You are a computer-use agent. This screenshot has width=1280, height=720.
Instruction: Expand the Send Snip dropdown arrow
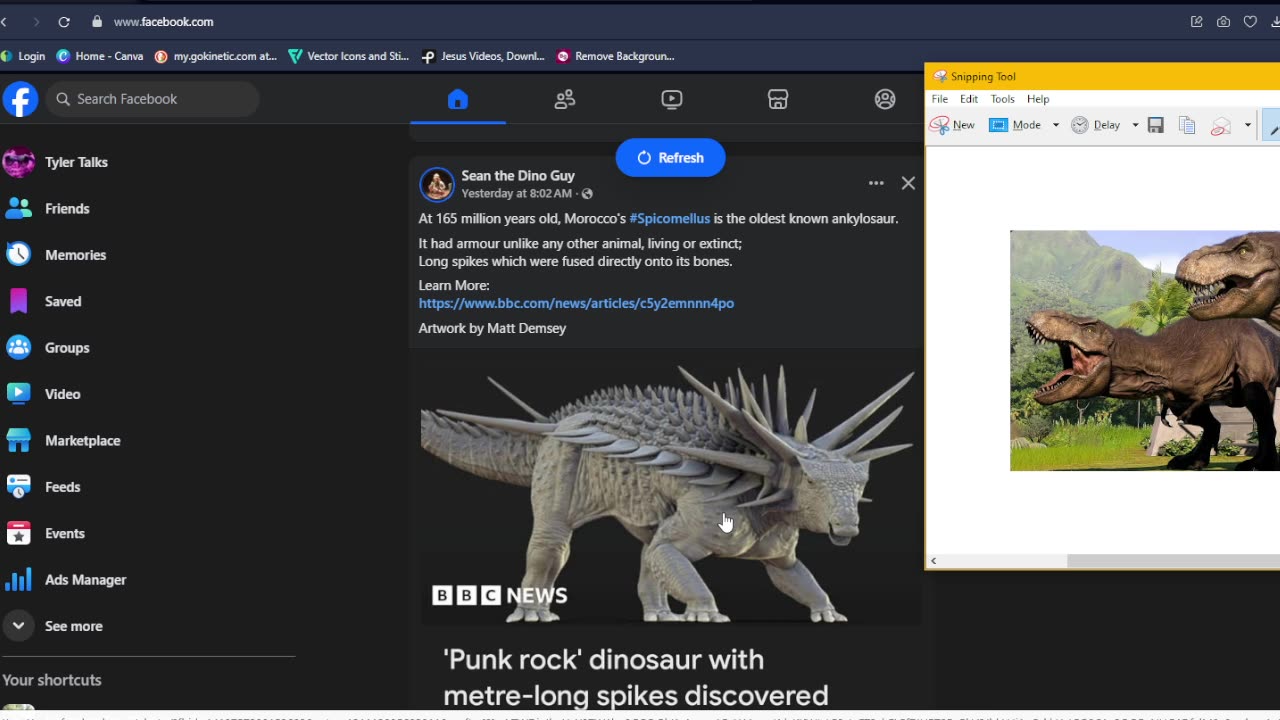(x=1247, y=125)
